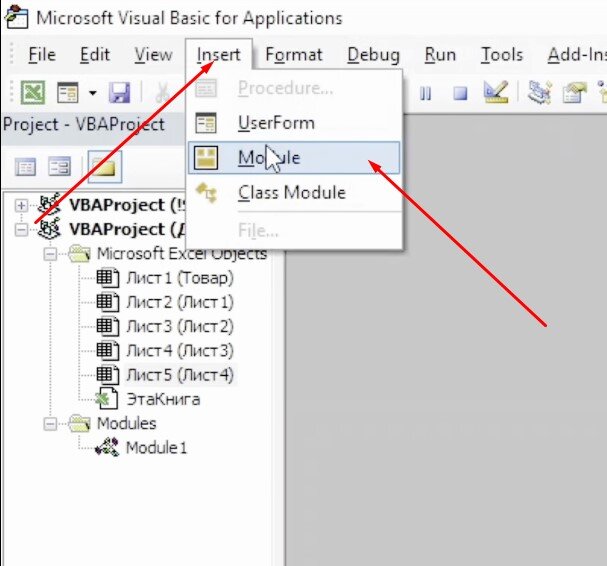The width and height of the screenshot is (607, 566).
Task: Collapse the Modules folder
Action: (50, 424)
